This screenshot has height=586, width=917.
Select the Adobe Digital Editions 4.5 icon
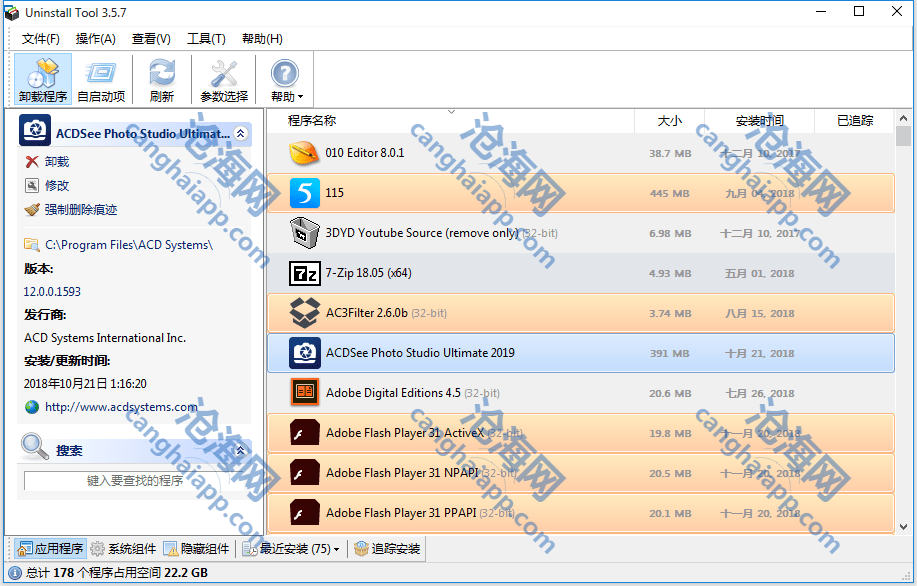(304, 393)
